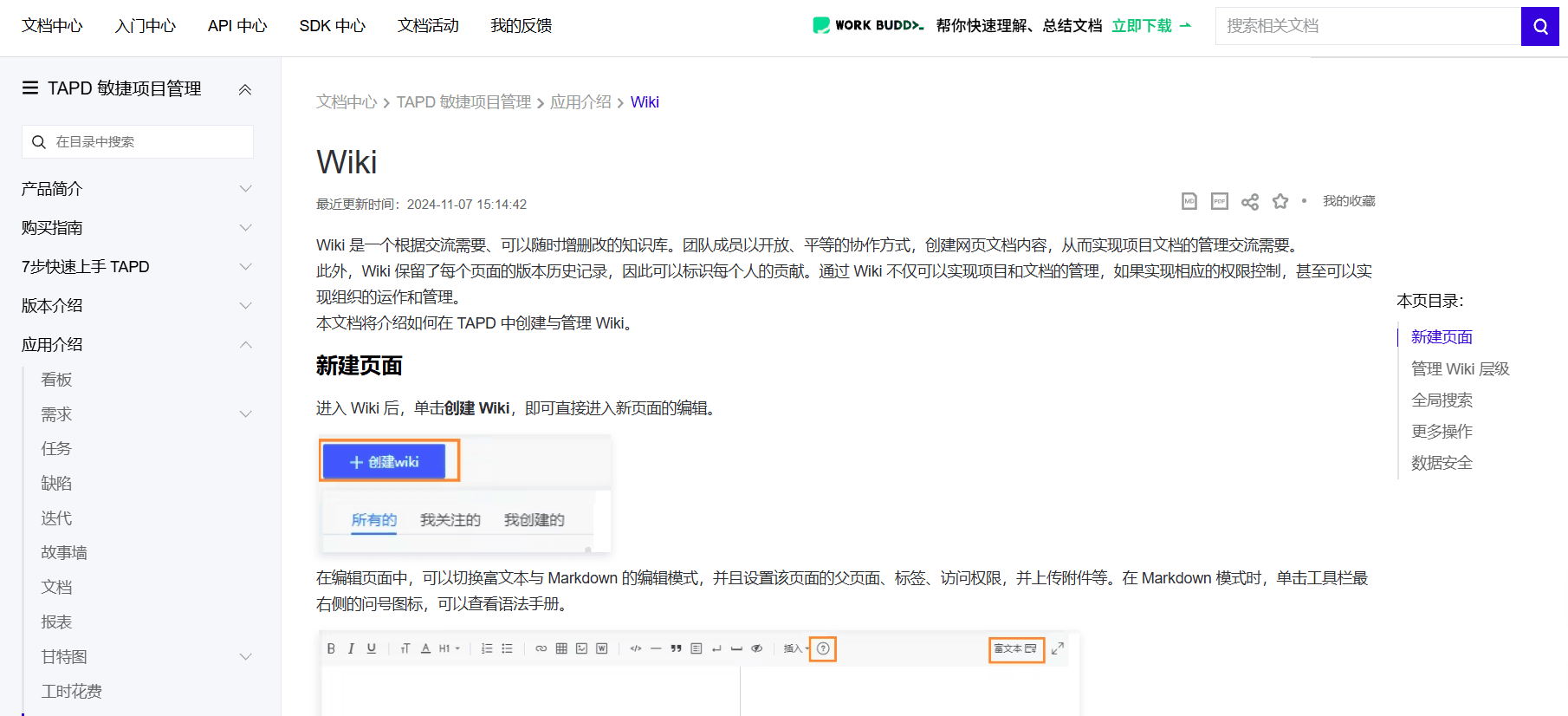Select 文档活动 in the top navigation

pos(428,26)
